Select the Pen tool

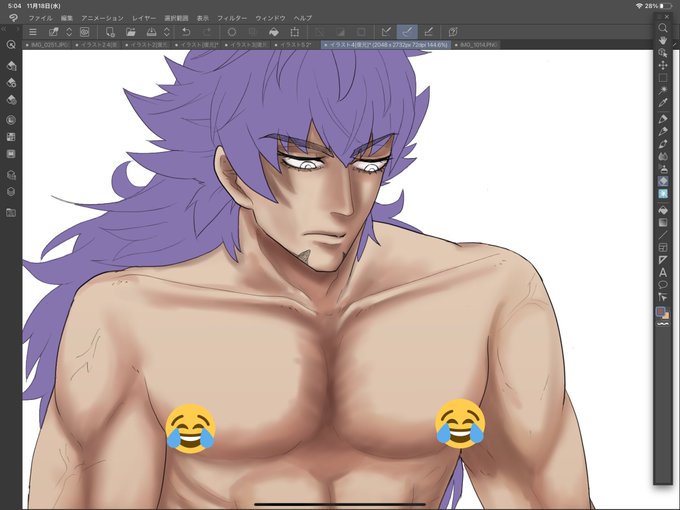pyautogui.click(x=663, y=118)
